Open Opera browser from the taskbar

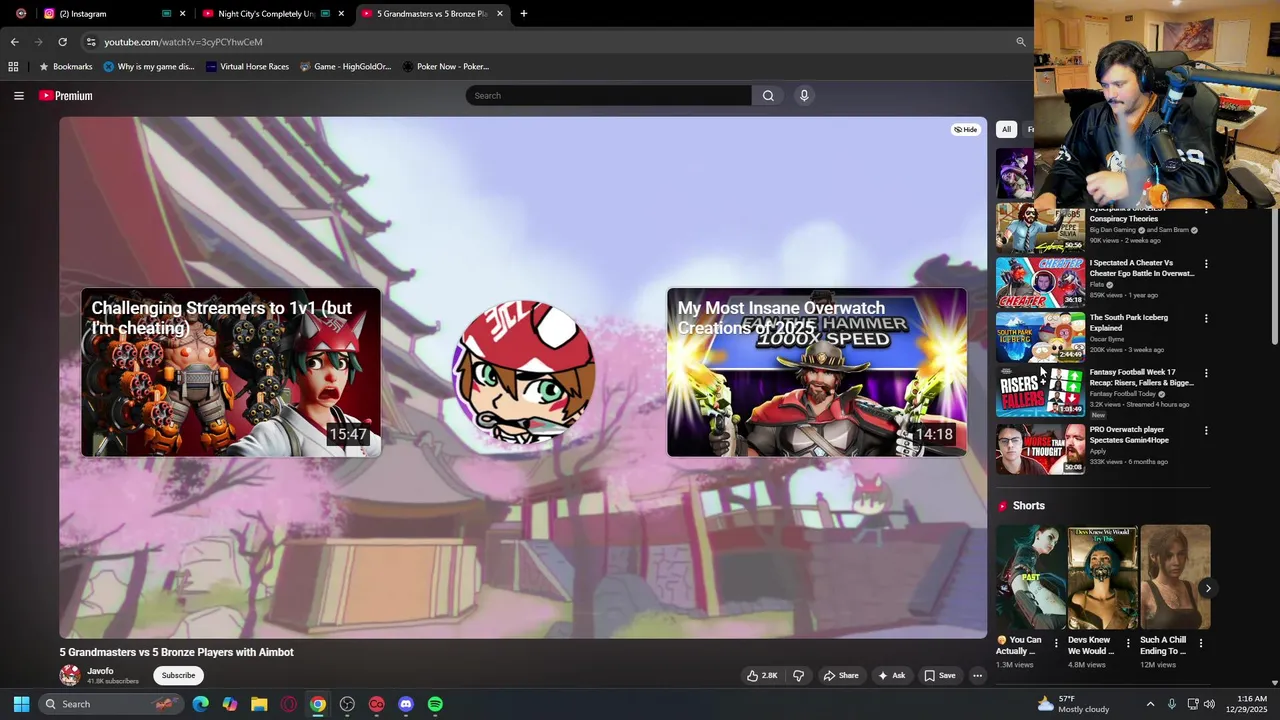point(289,704)
